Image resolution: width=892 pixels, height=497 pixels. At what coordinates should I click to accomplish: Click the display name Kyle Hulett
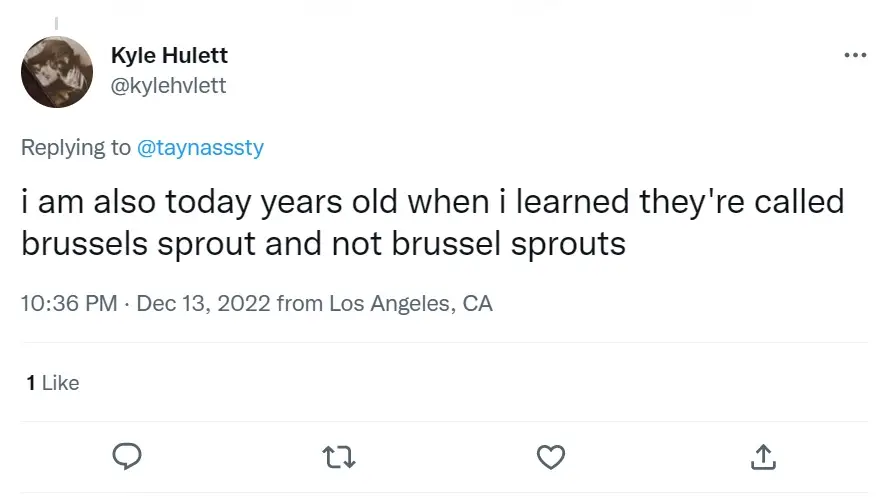tap(170, 56)
